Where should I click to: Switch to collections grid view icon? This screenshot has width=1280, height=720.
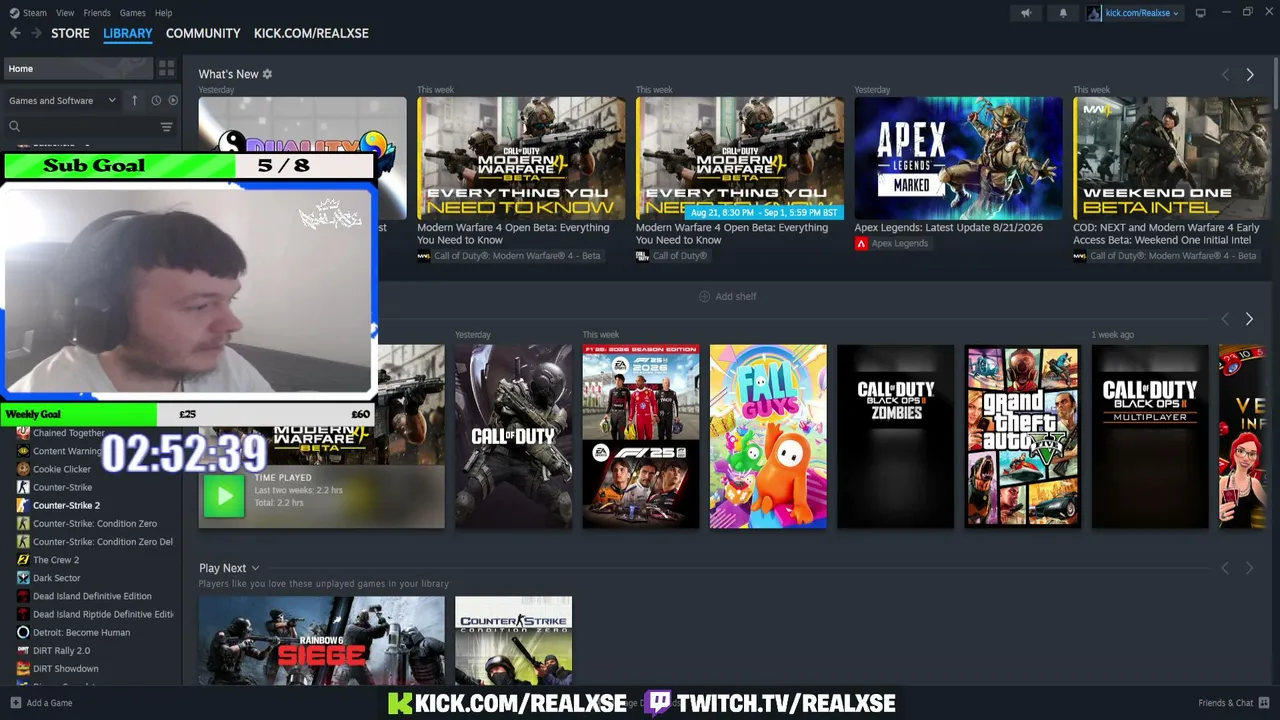pyautogui.click(x=166, y=69)
